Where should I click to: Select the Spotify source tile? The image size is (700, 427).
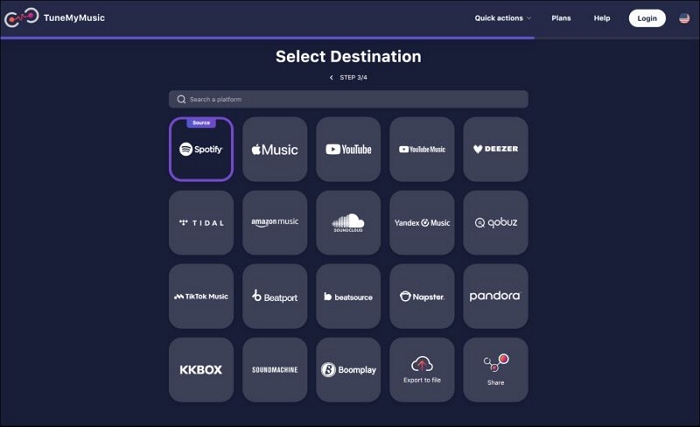[x=201, y=149]
